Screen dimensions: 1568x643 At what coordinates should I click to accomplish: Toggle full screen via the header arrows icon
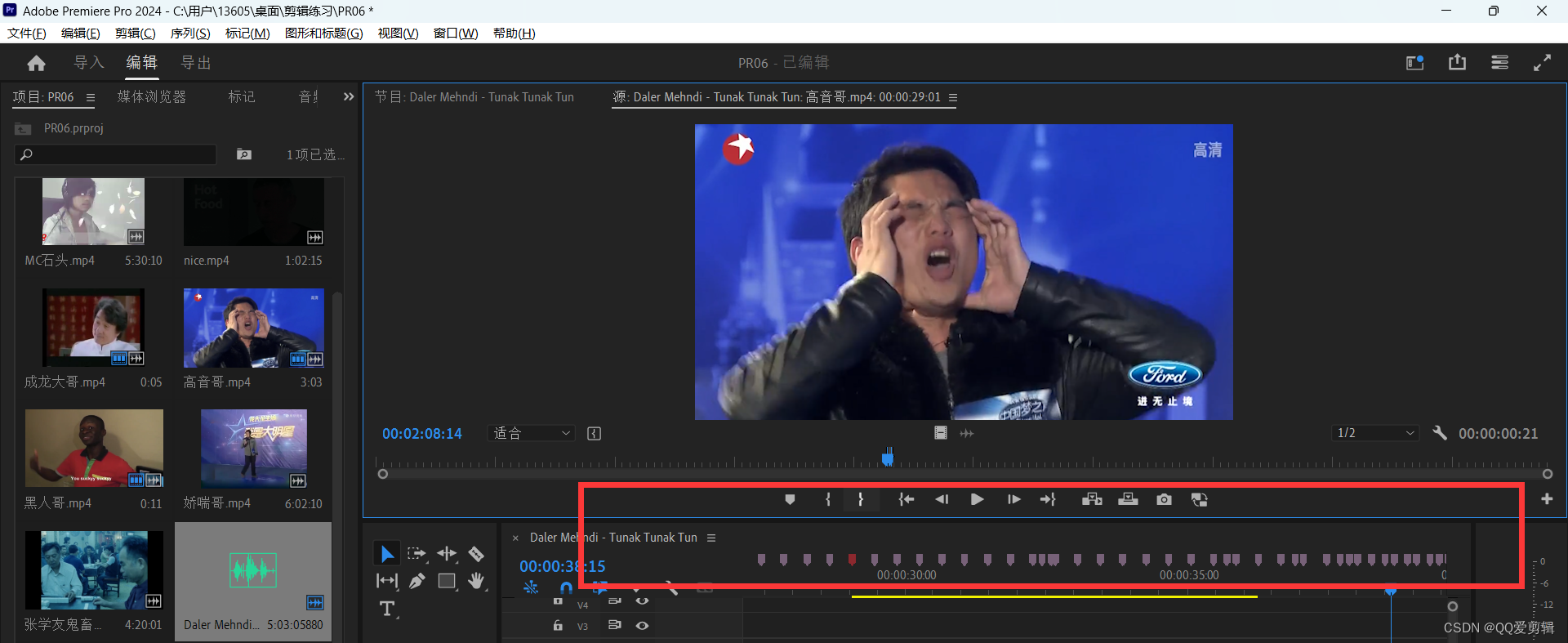1543,63
